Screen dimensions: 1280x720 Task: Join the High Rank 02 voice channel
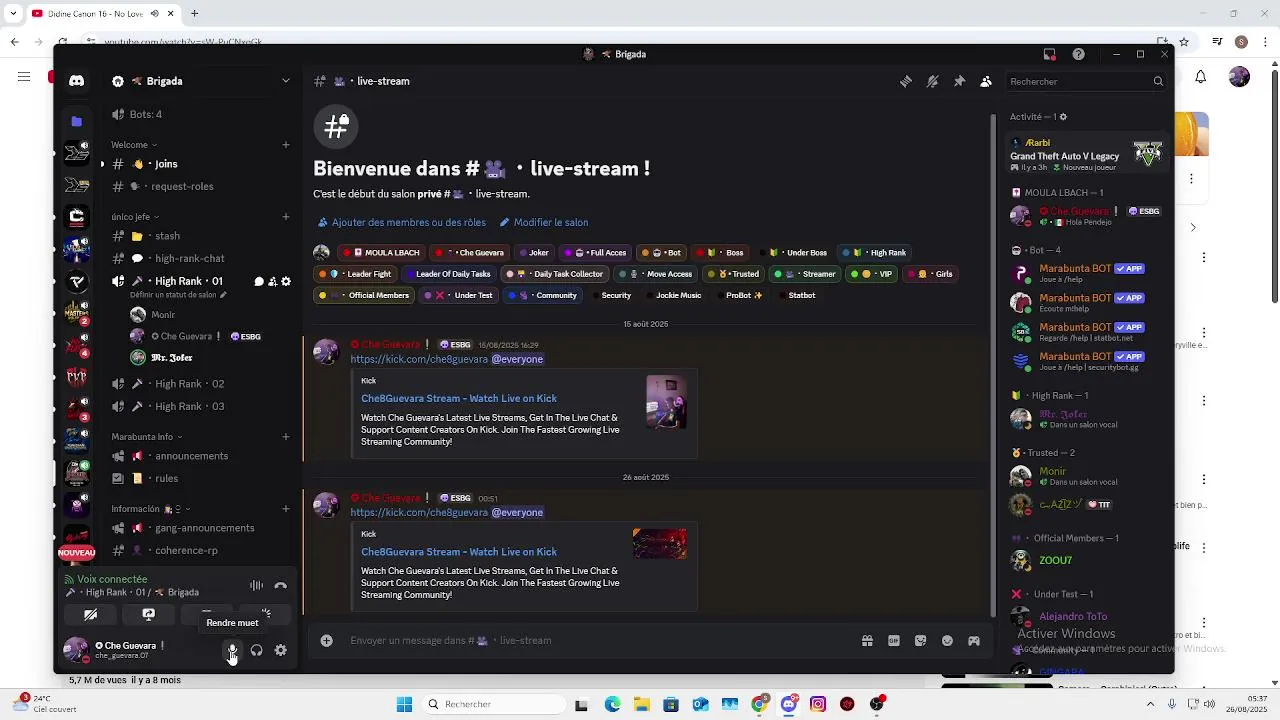(x=198, y=384)
